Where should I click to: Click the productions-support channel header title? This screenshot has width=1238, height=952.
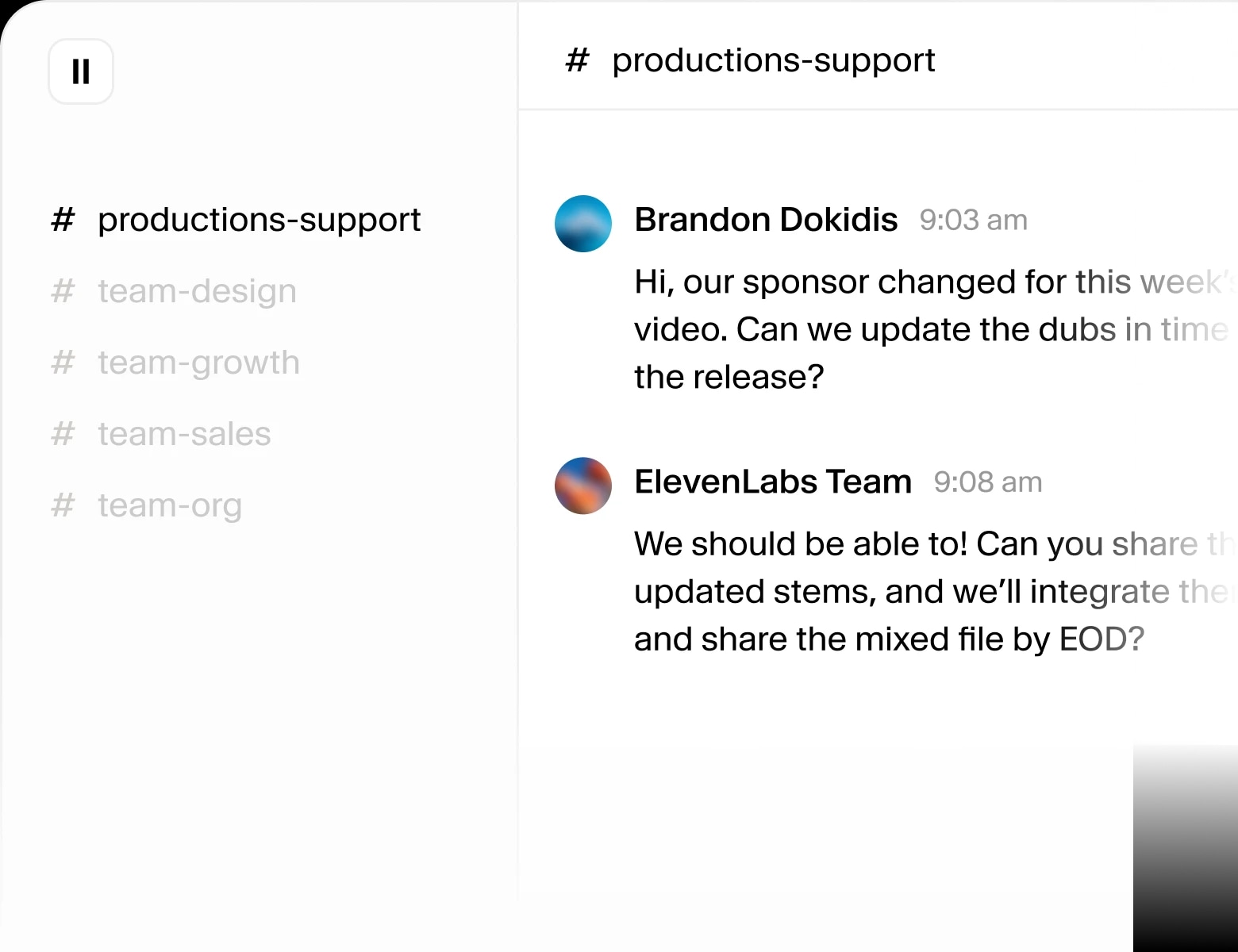click(774, 60)
